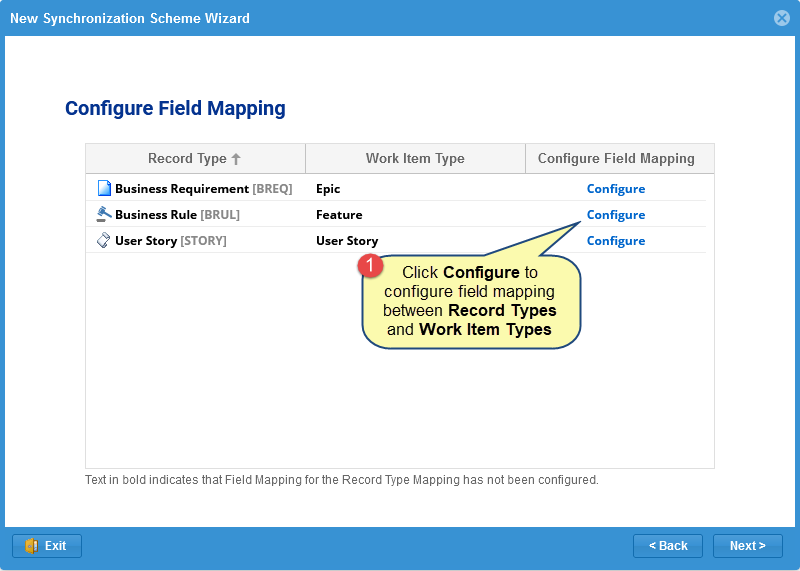800x571 pixels.
Task: Open Configure for Business Rule row
Action: click(615, 215)
